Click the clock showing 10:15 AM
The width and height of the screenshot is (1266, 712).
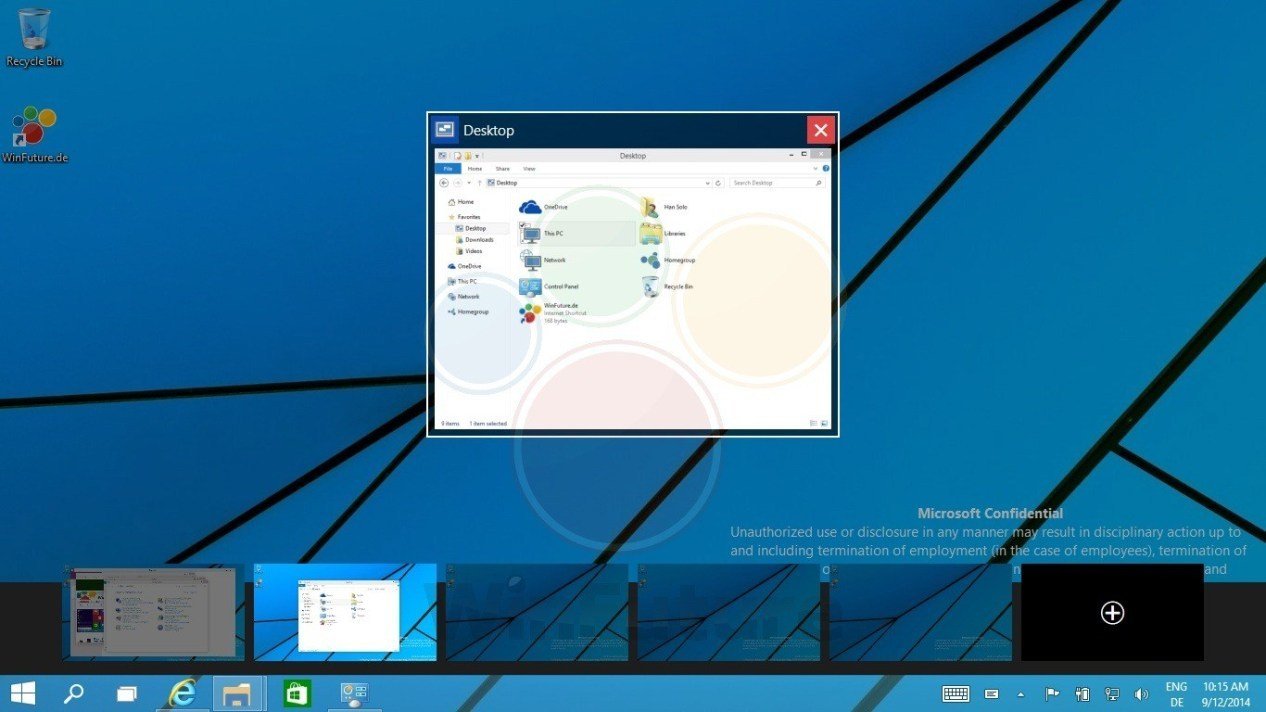pos(1226,694)
